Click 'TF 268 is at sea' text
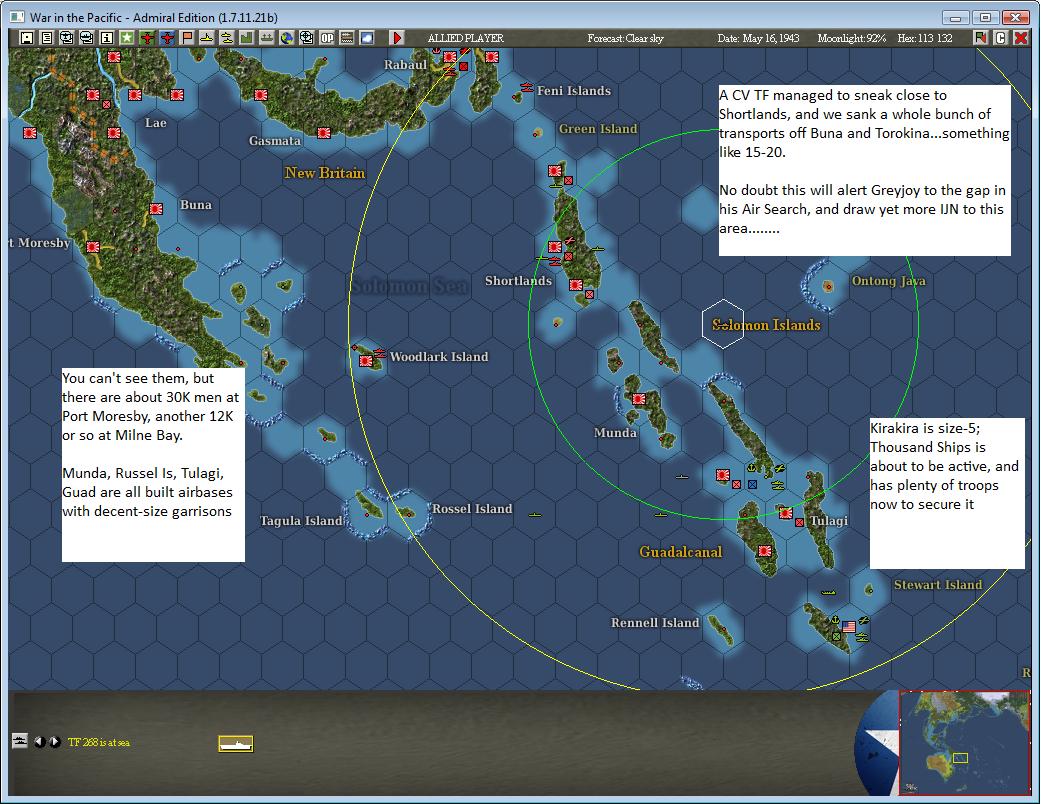The image size is (1041, 804). tap(99, 742)
